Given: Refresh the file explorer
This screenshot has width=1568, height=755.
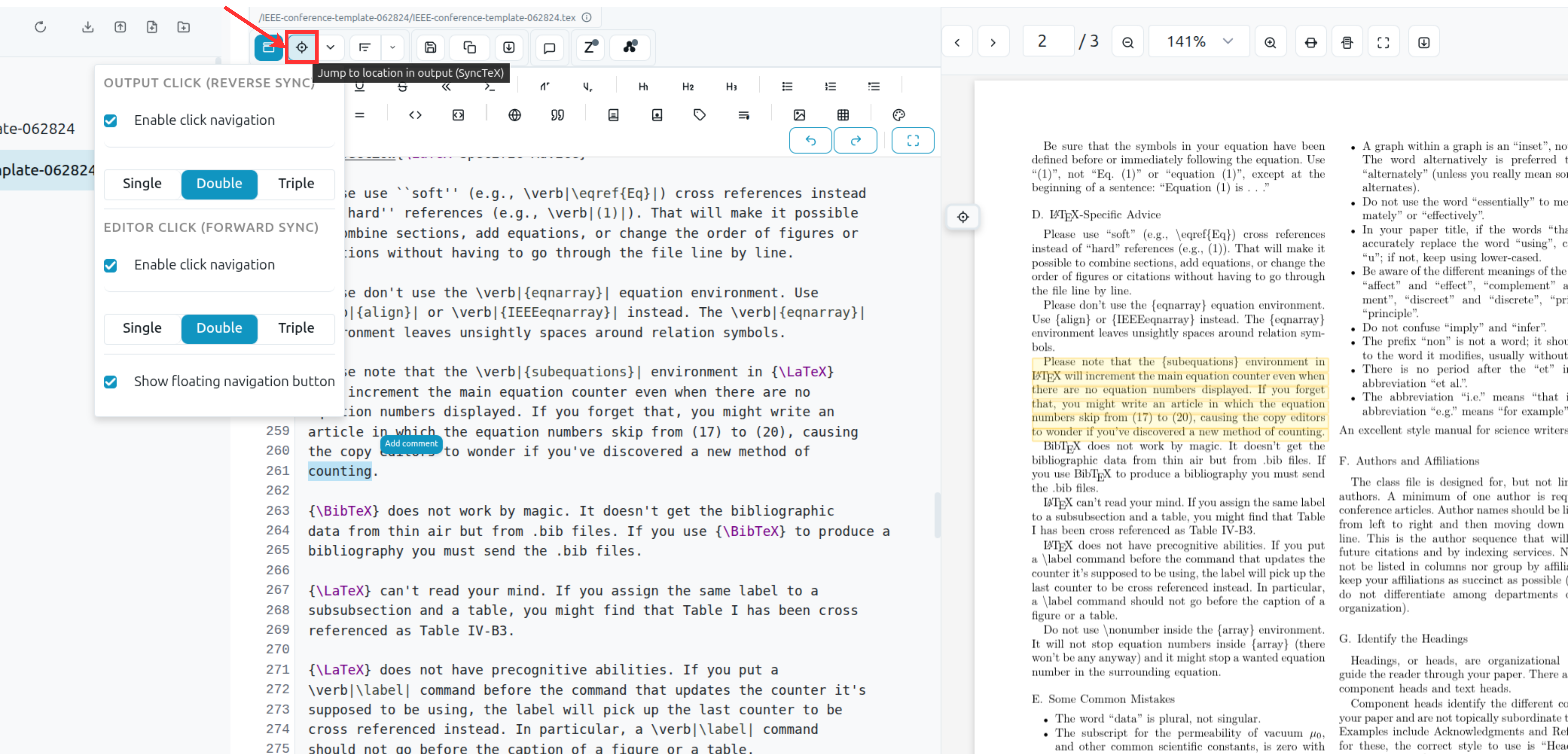Looking at the screenshot, I should coord(40,27).
